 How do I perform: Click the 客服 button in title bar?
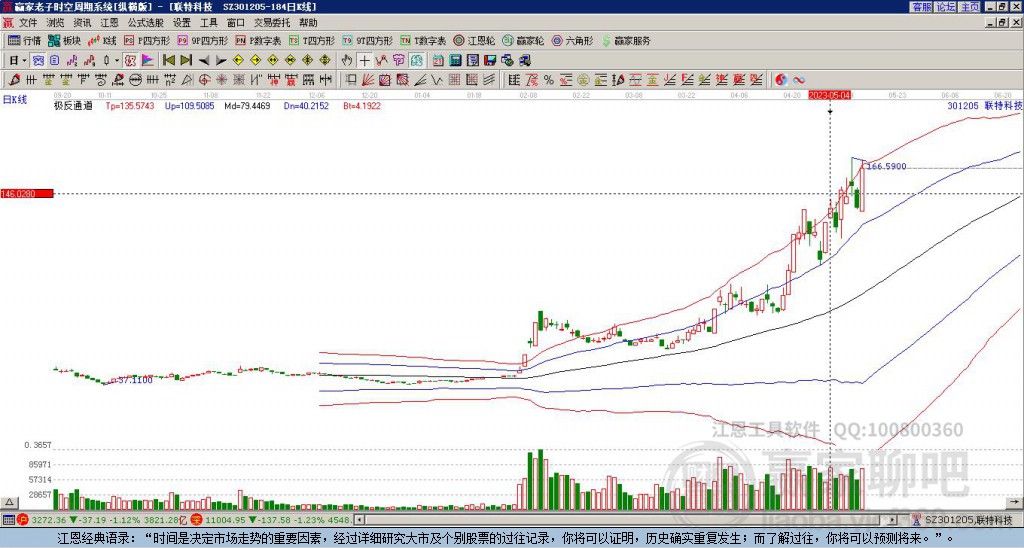921,7
